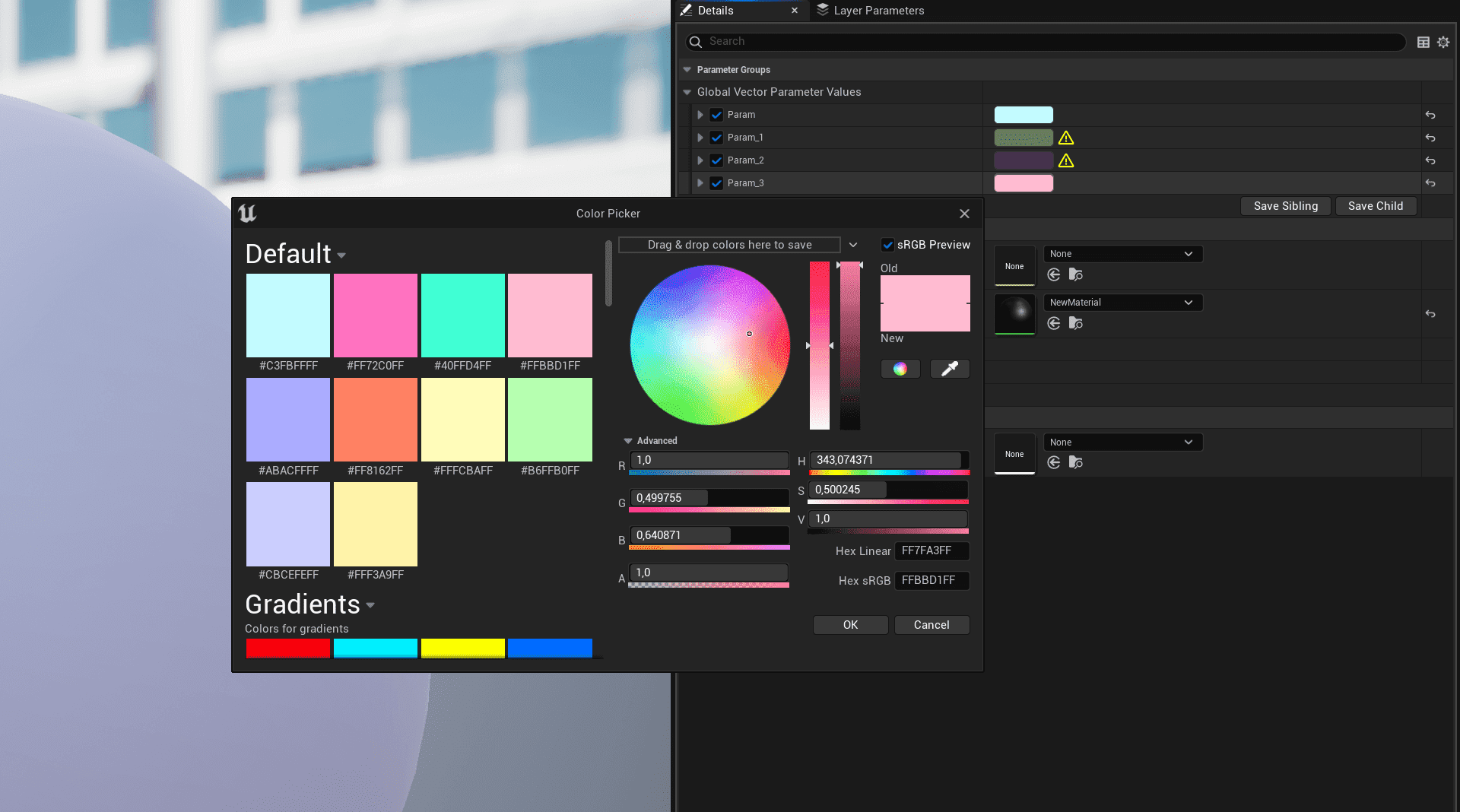The width and height of the screenshot is (1460, 812).
Task: Click the Save Child button
Action: point(1376,206)
